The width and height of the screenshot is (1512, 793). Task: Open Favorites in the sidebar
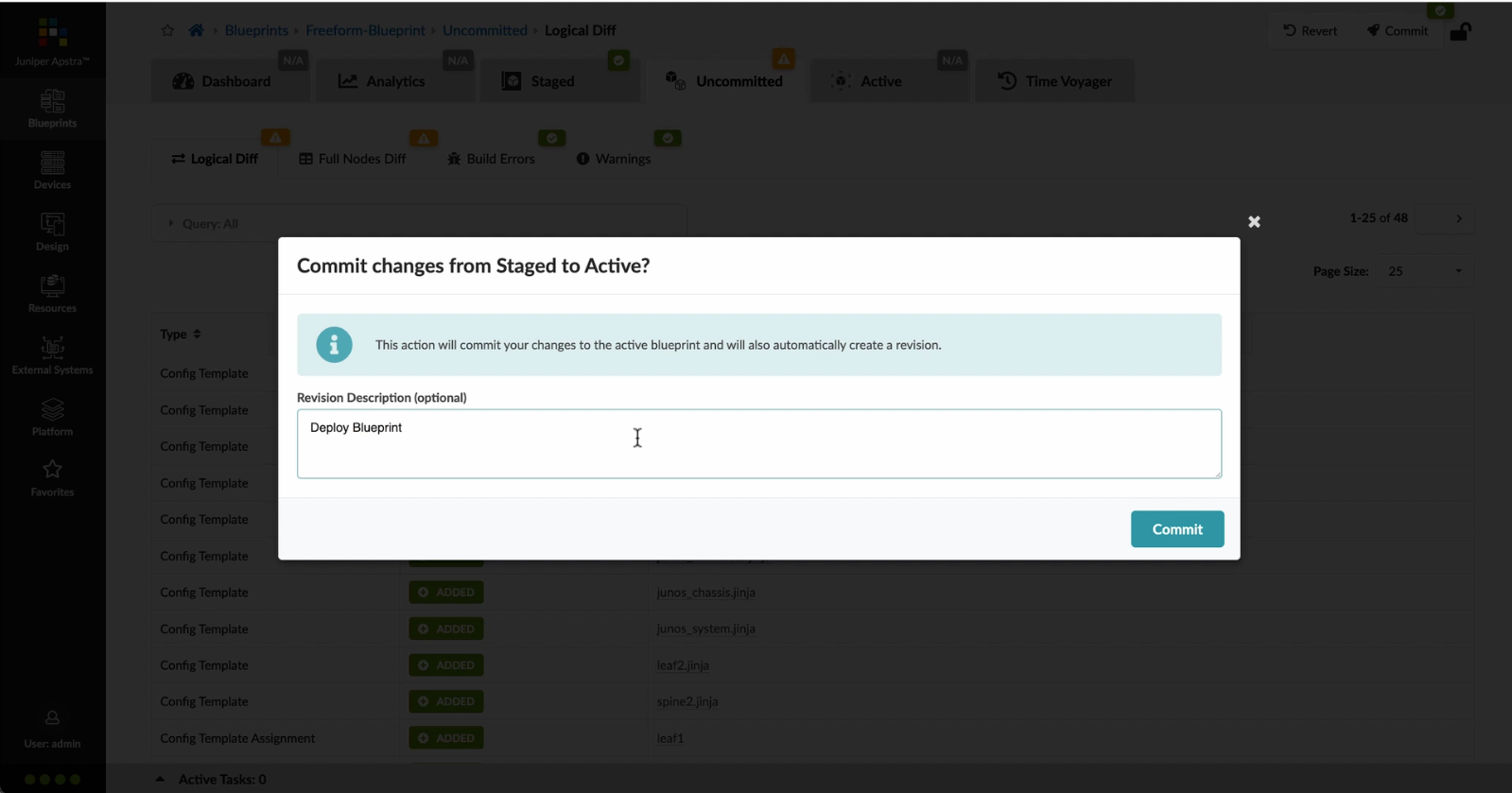pos(52,477)
